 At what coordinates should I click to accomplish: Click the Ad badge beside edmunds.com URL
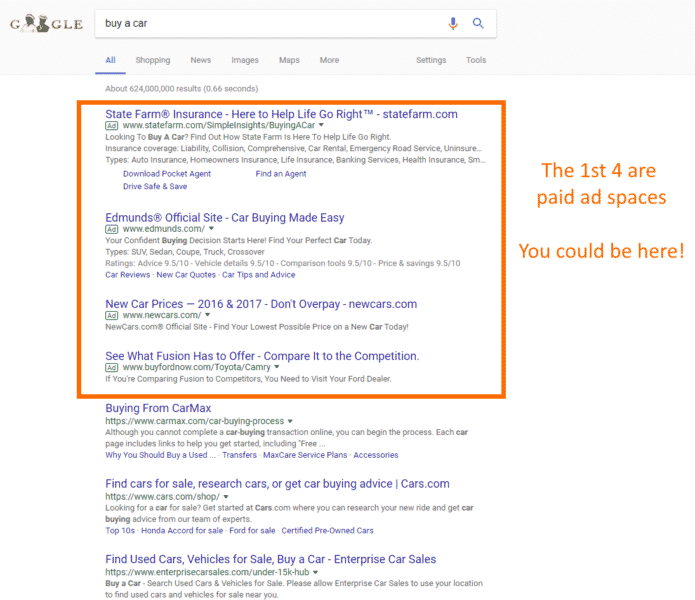tap(112, 229)
